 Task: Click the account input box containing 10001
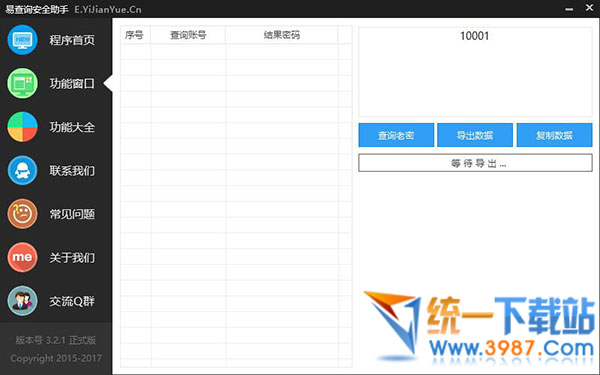(x=475, y=72)
